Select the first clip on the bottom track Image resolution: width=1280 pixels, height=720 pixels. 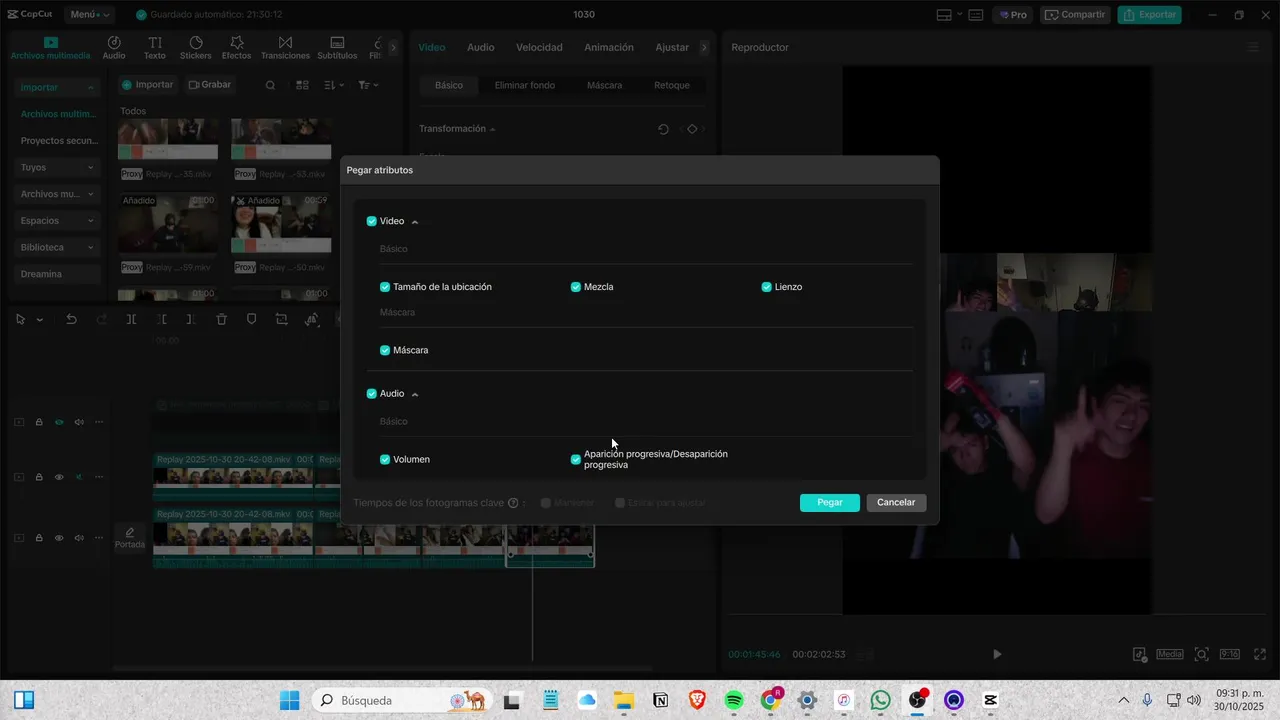pos(233,538)
